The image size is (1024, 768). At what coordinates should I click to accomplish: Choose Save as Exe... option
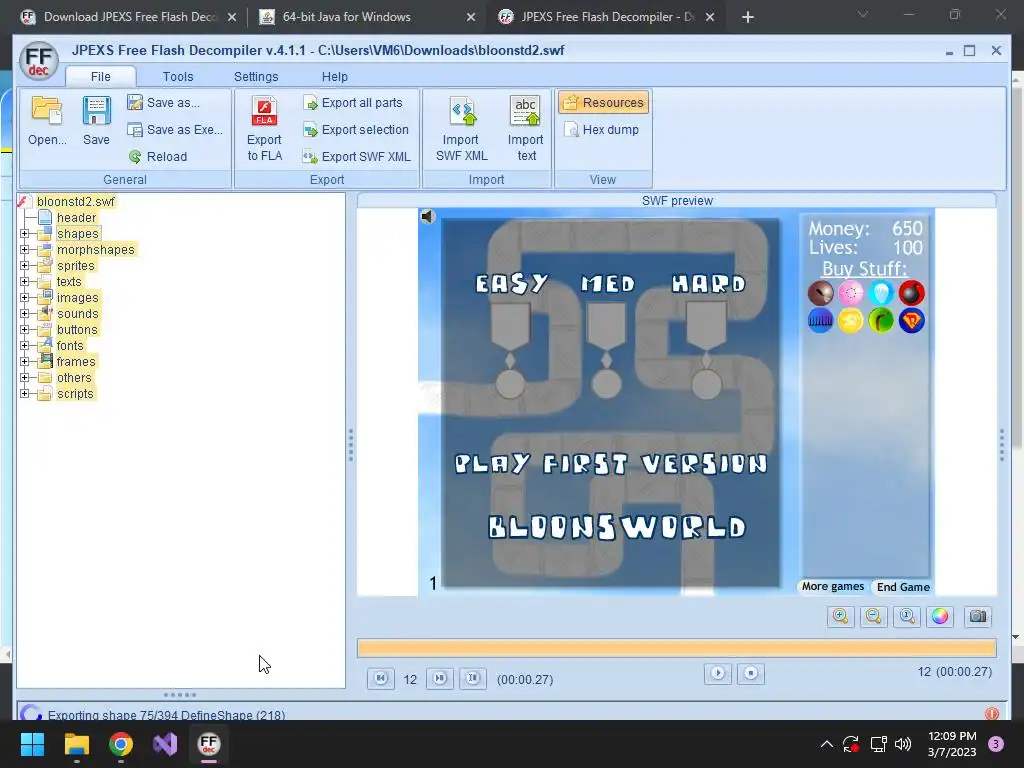click(175, 129)
